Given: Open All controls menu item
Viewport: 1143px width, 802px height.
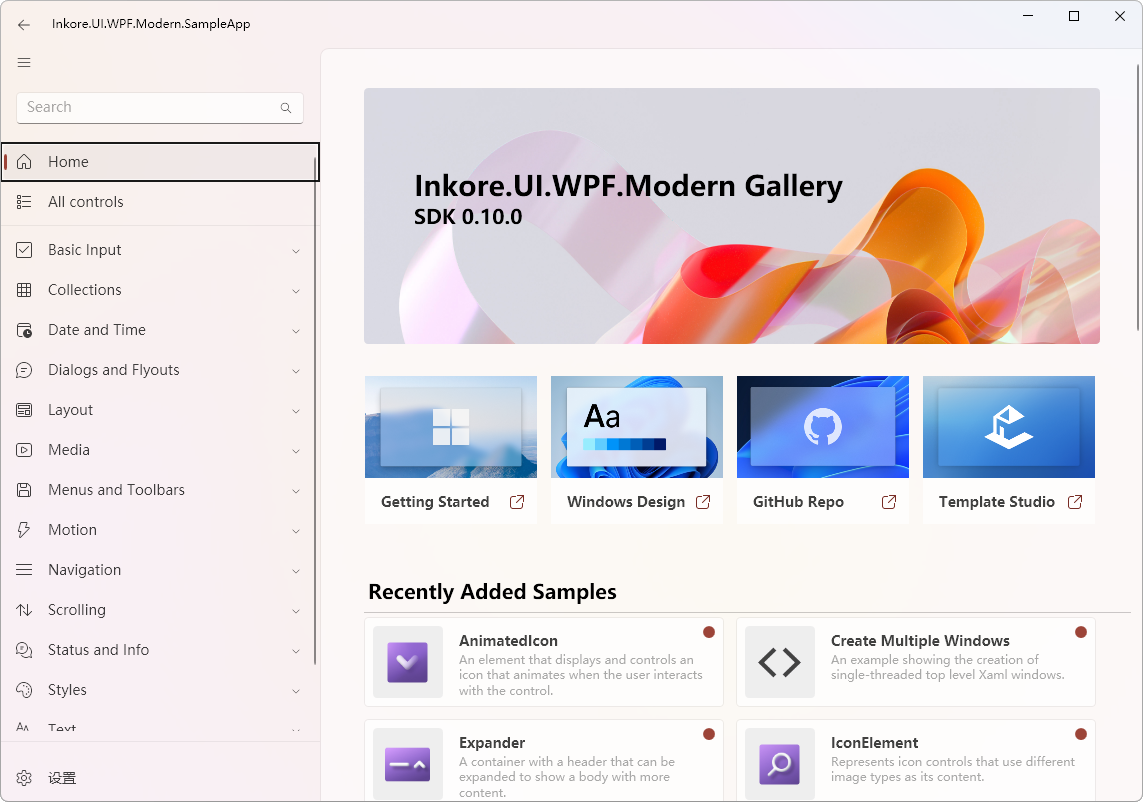Looking at the screenshot, I should (x=160, y=202).
